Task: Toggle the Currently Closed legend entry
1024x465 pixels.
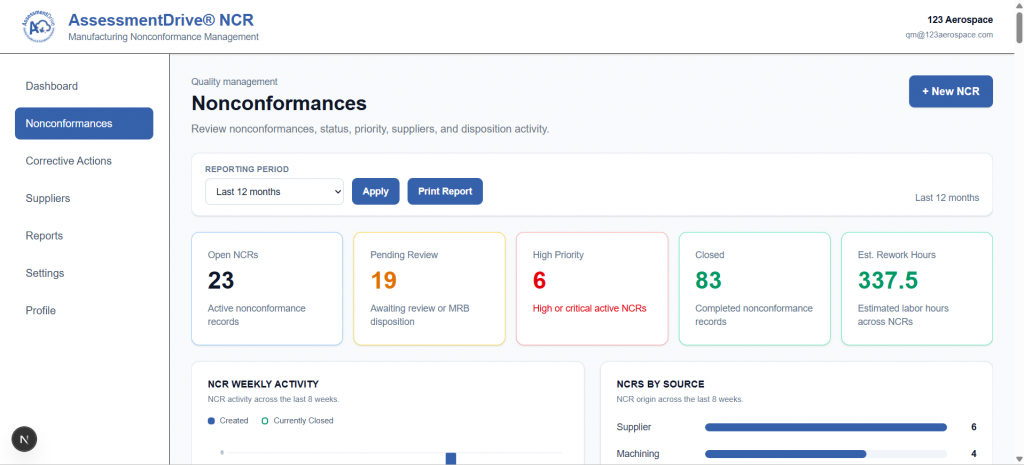Action: pos(297,421)
